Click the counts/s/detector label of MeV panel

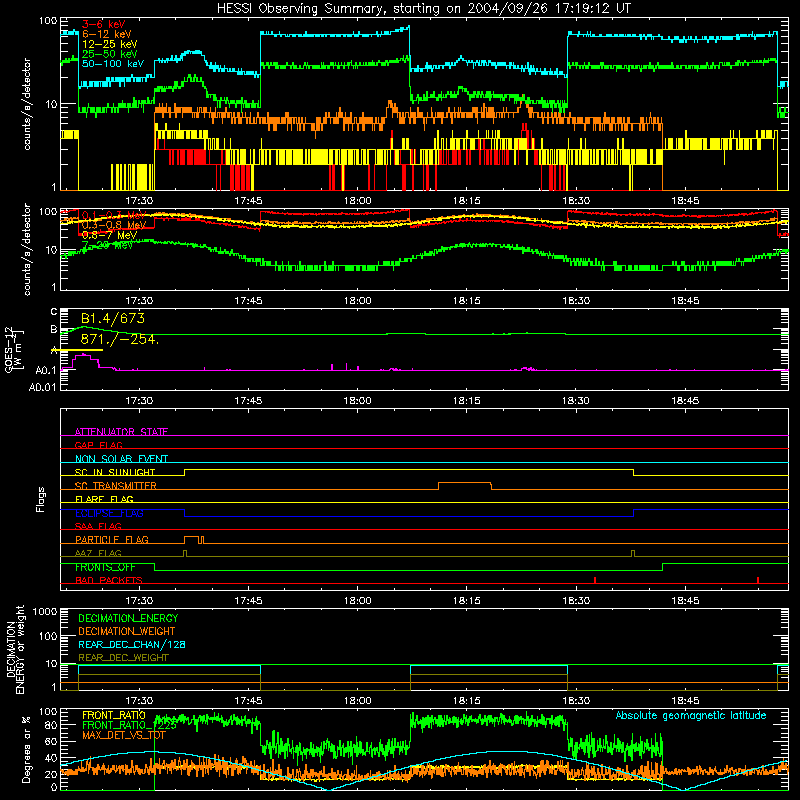[27, 249]
